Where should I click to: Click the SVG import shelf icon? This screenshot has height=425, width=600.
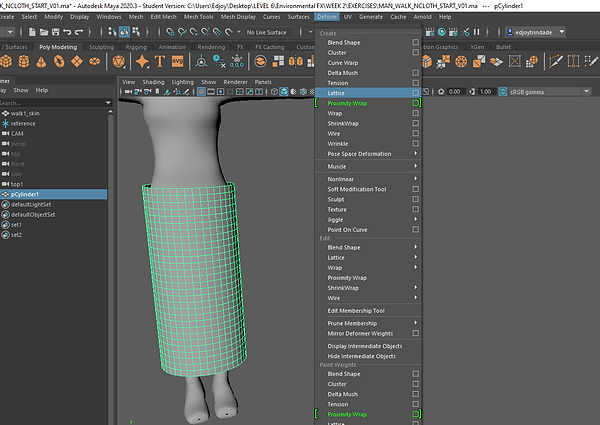(178, 61)
